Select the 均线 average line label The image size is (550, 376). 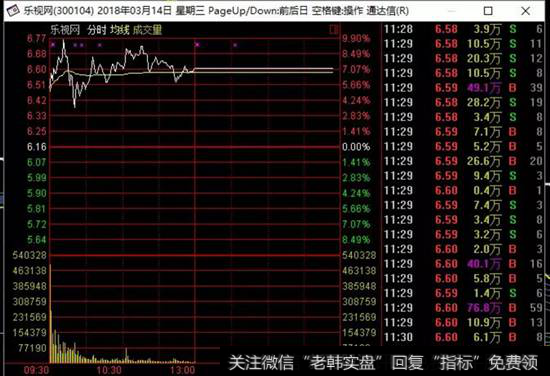click(x=120, y=30)
